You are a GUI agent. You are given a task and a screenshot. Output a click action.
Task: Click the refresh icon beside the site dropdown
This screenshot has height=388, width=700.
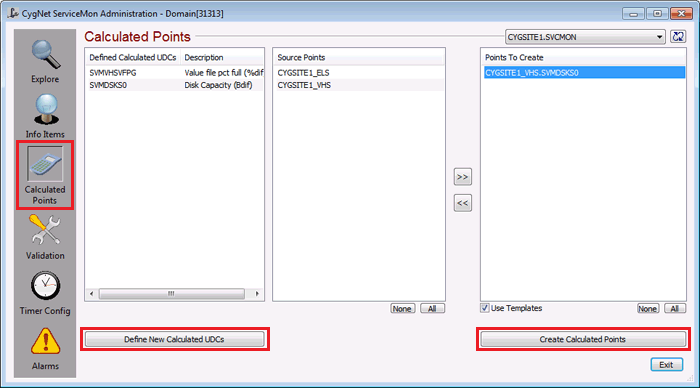678,37
